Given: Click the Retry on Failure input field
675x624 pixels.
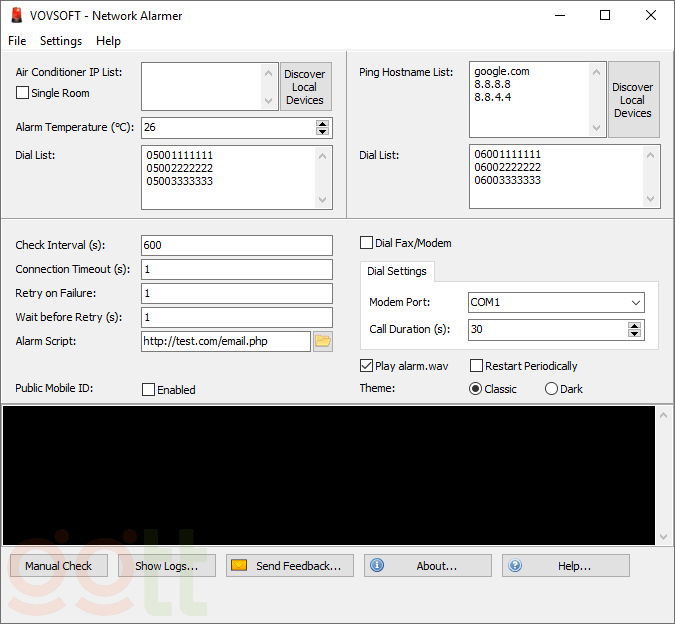Looking at the screenshot, I should [237, 293].
